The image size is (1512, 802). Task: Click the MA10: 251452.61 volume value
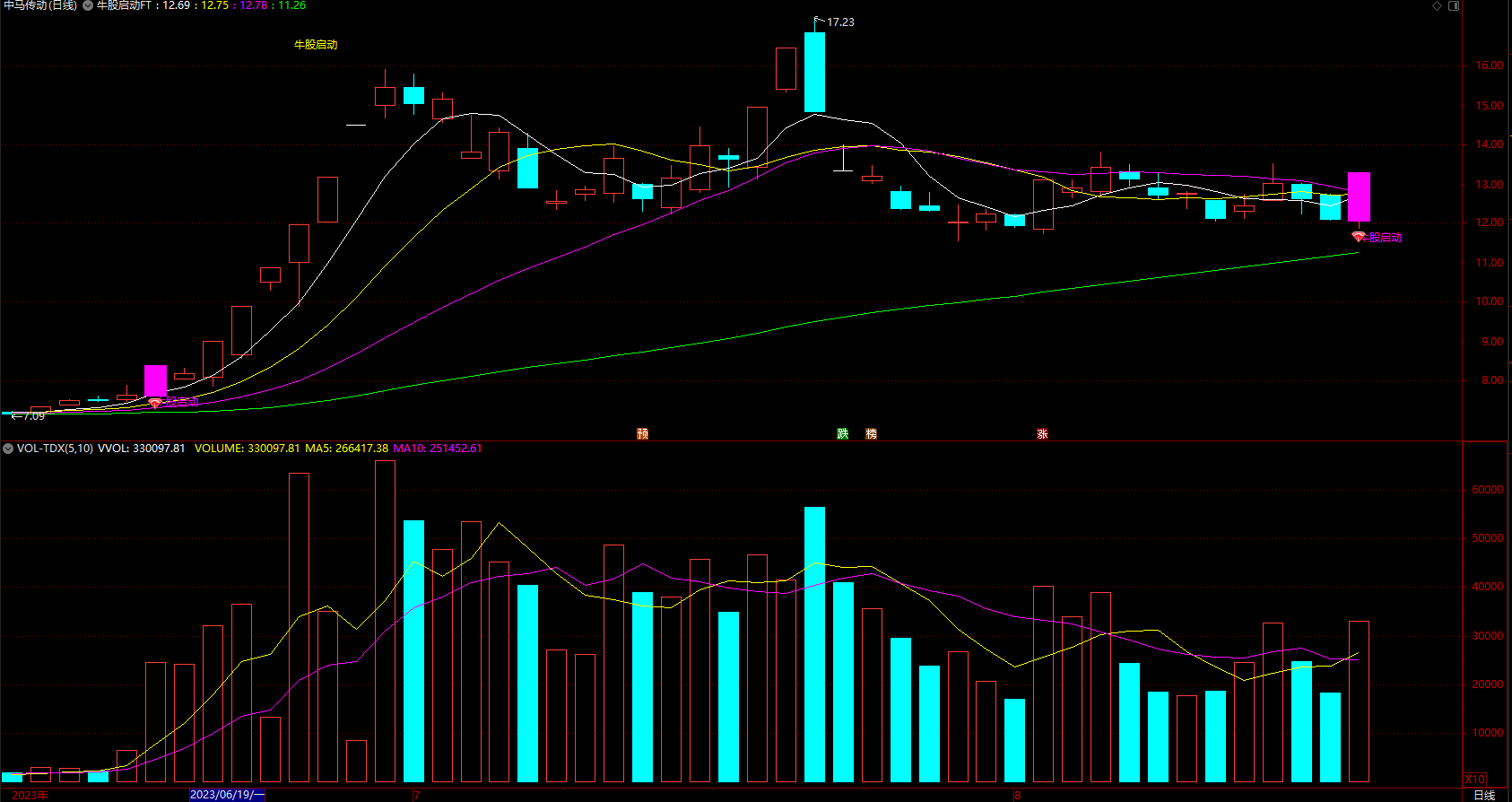(437, 448)
